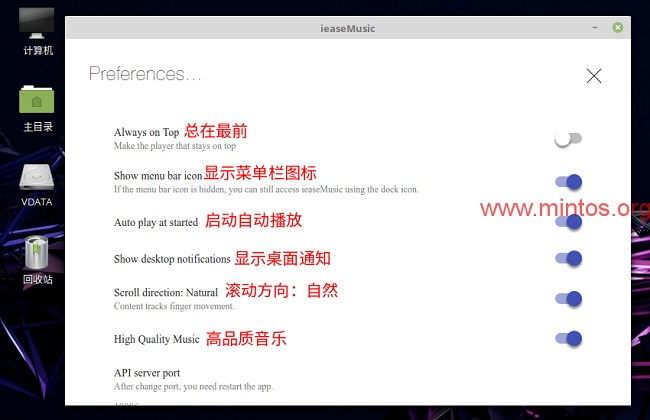This screenshot has width=650, height=420.
Task: Toggle Show desktop notifications switch
Action: point(569,259)
